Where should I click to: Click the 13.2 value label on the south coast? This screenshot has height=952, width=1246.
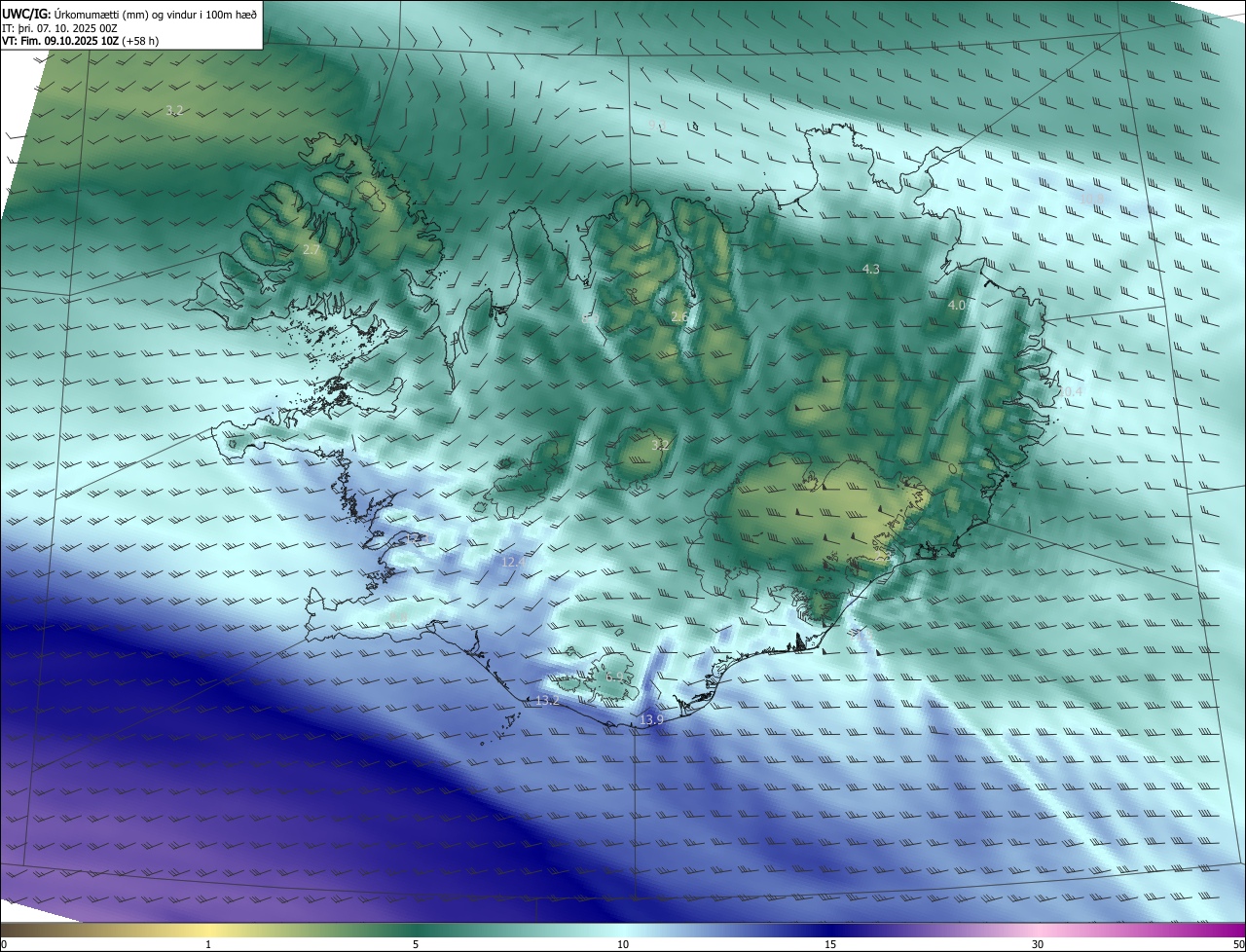click(547, 701)
